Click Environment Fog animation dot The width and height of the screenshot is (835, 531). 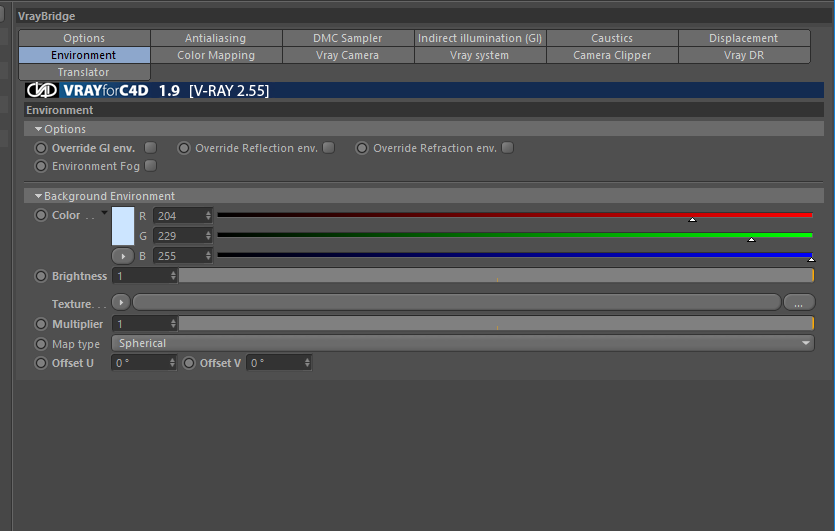point(41,166)
